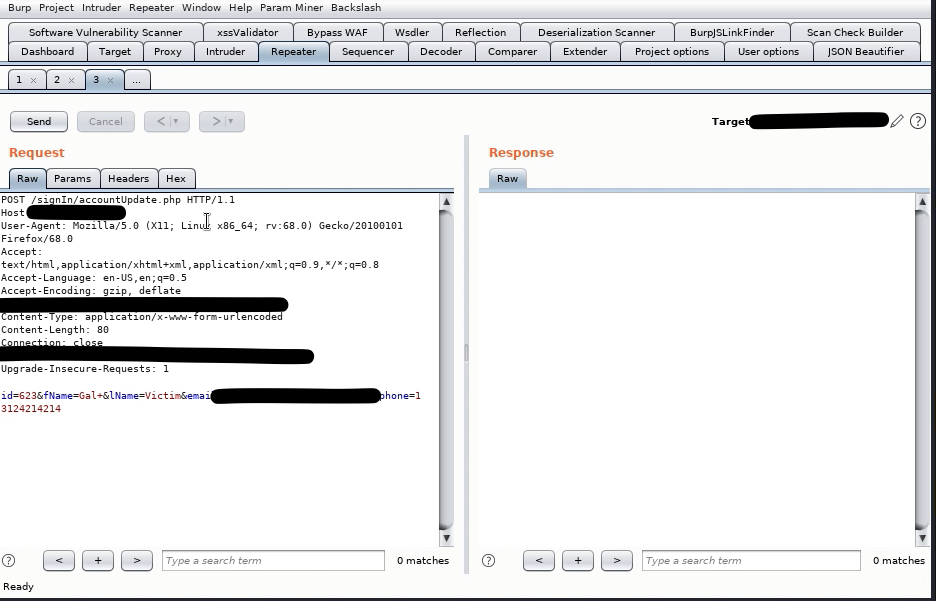This screenshot has width=936, height=601.
Task: Close Repeater tab 1
Action: [33, 80]
